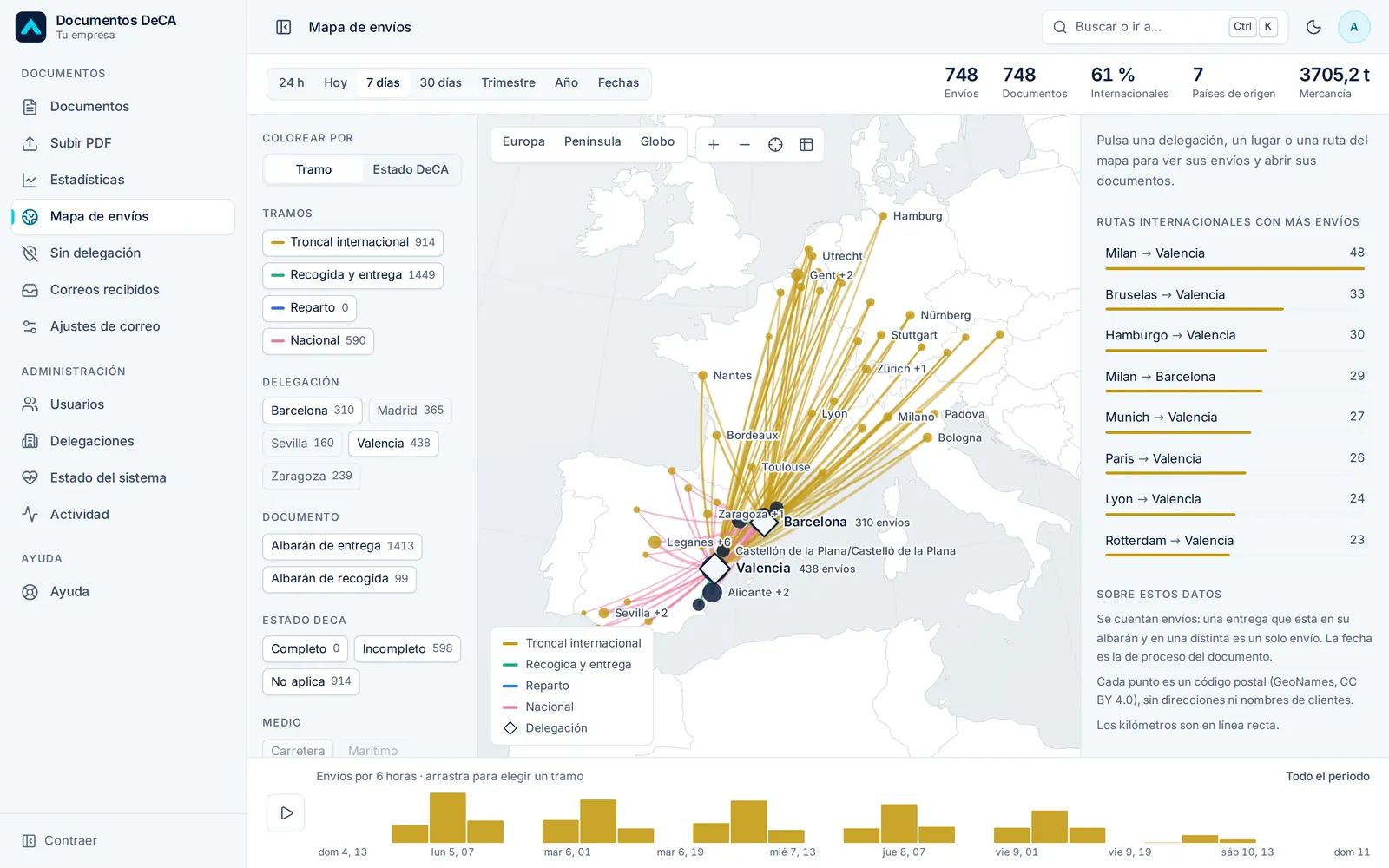Screen dimensions: 1389x868
Task: Click the recenter map target icon
Action: point(775,145)
